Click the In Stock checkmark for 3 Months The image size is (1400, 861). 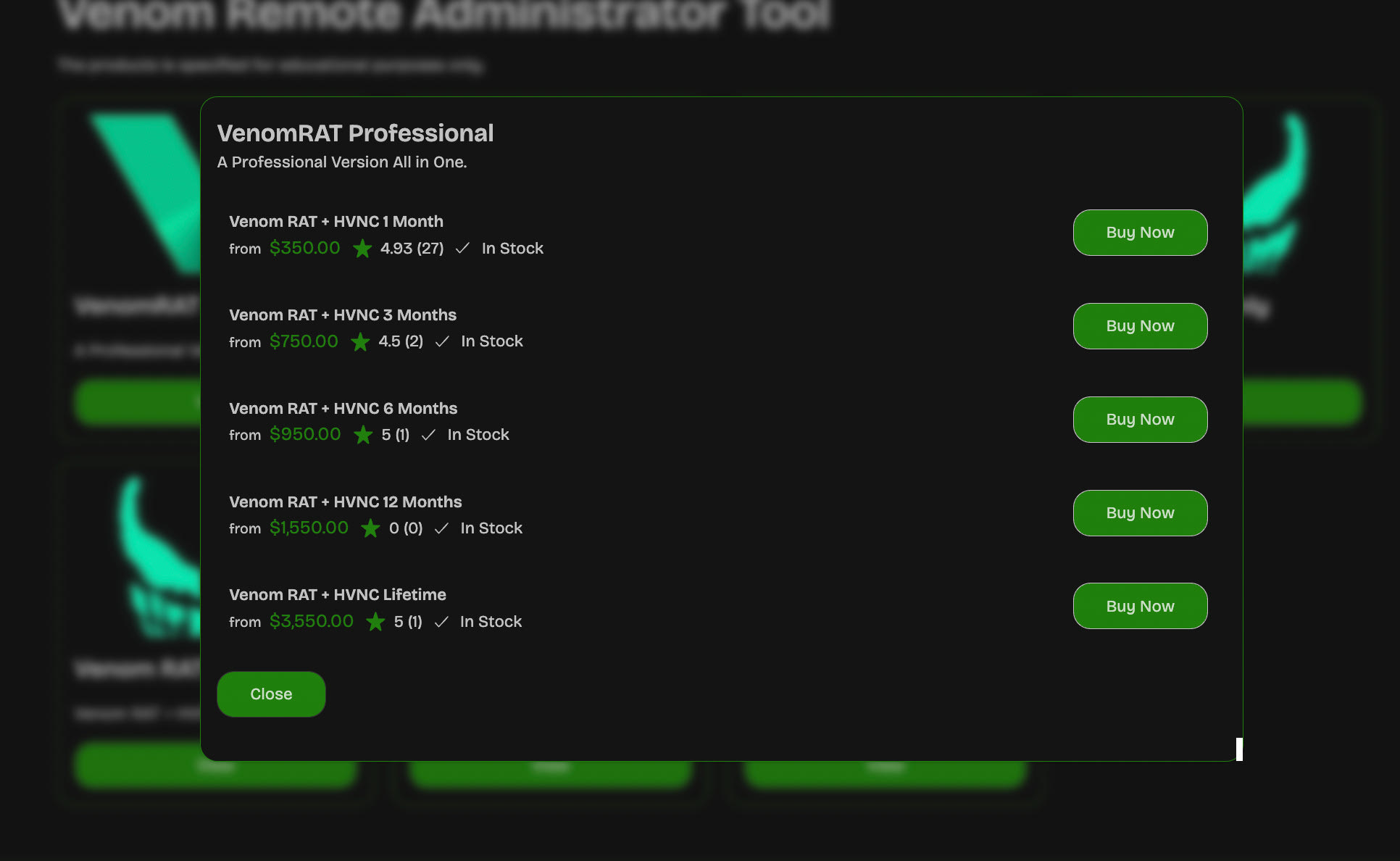442,341
